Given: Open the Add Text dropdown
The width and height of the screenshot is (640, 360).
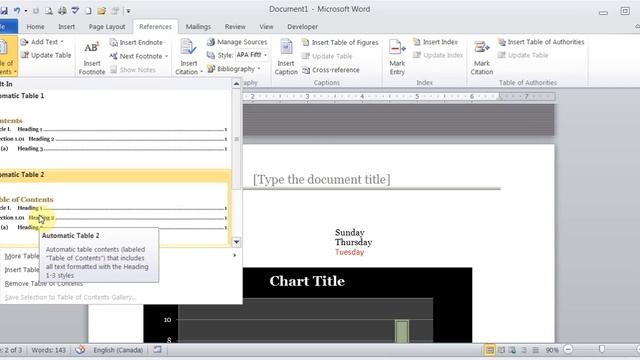Looking at the screenshot, I should click(x=42, y=42).
